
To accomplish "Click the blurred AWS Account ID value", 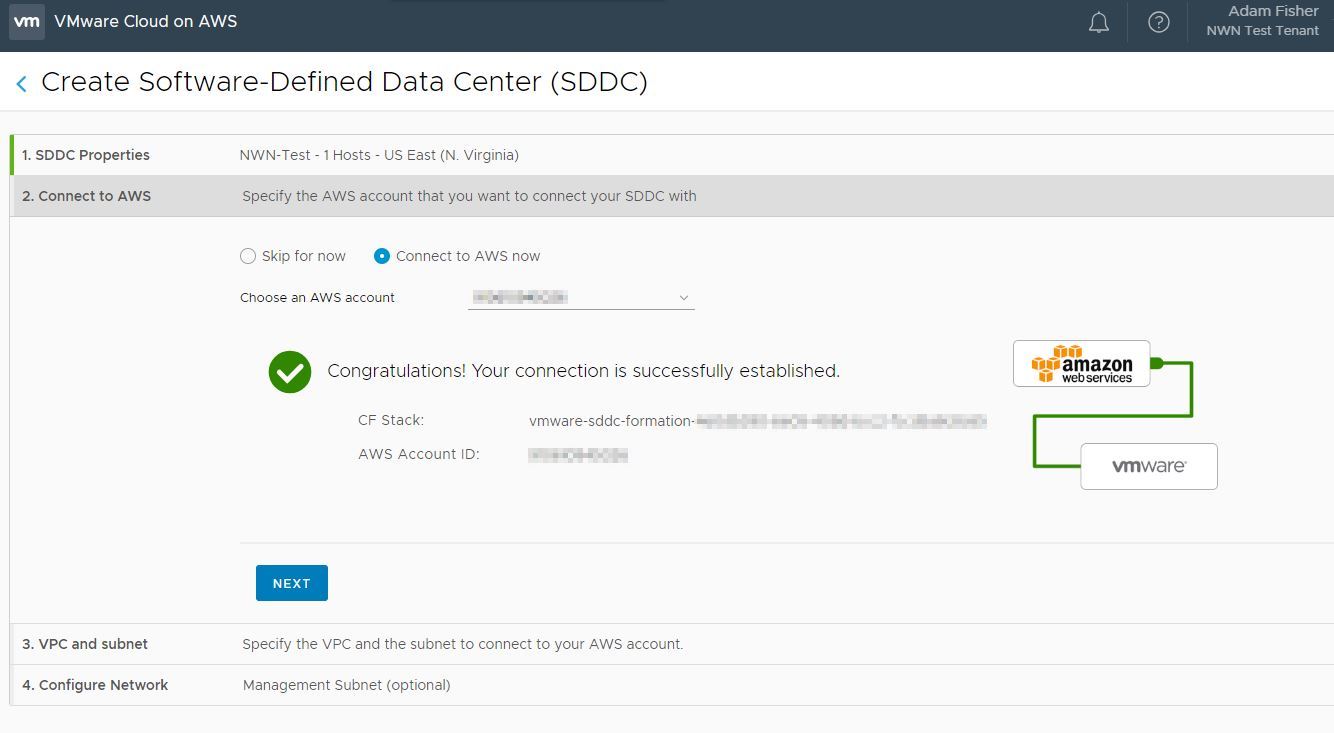I will (x=578, y=455).
